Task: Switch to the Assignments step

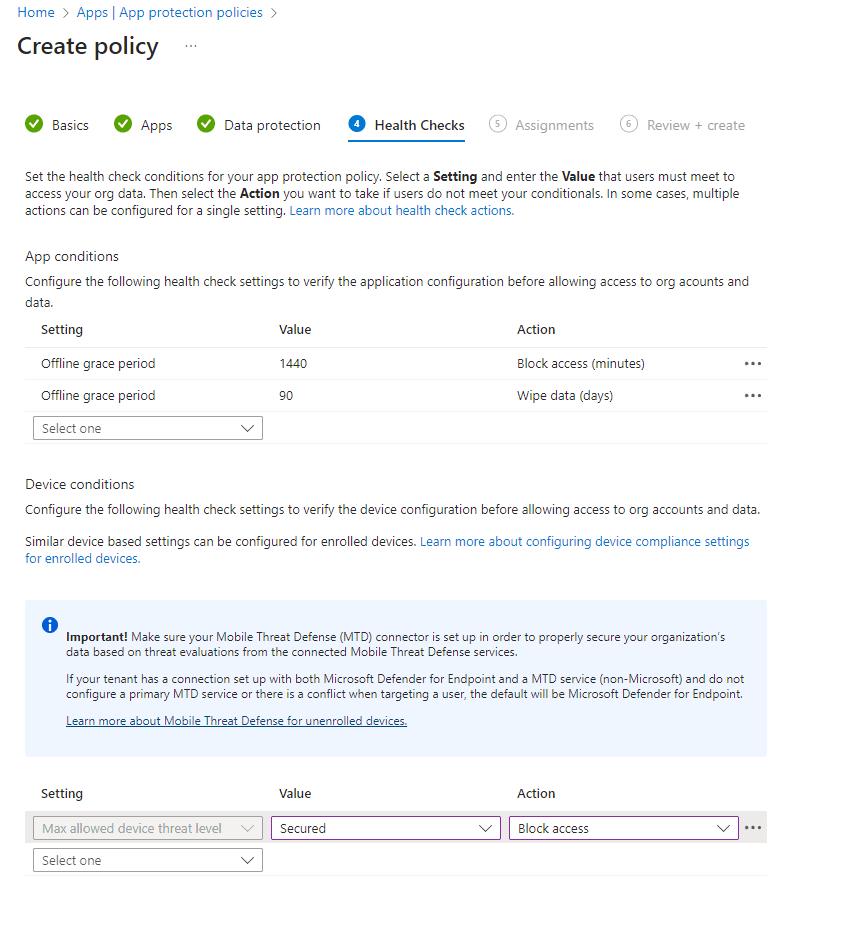Action: coord(553,124)
